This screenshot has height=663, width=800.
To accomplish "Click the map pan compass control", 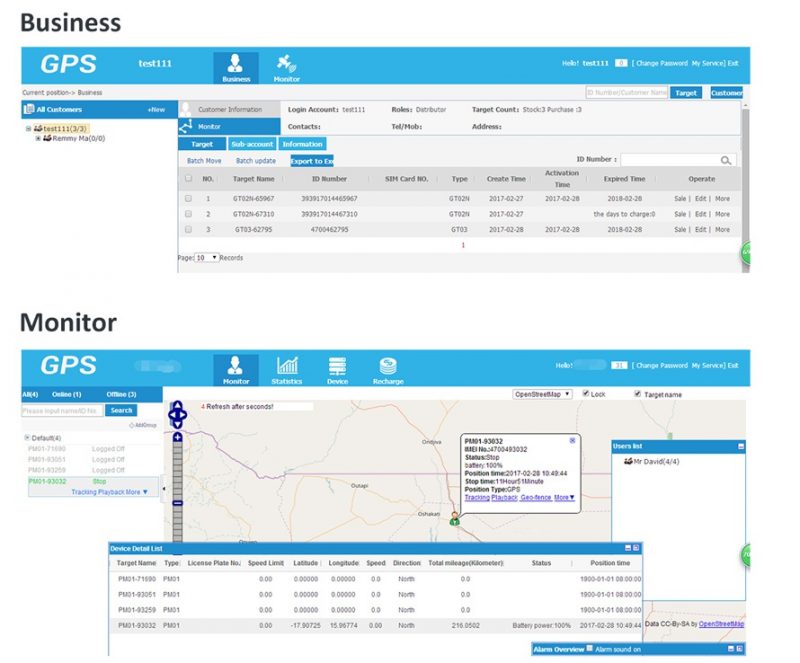I will pyautogui.click(x=176, y=413).
